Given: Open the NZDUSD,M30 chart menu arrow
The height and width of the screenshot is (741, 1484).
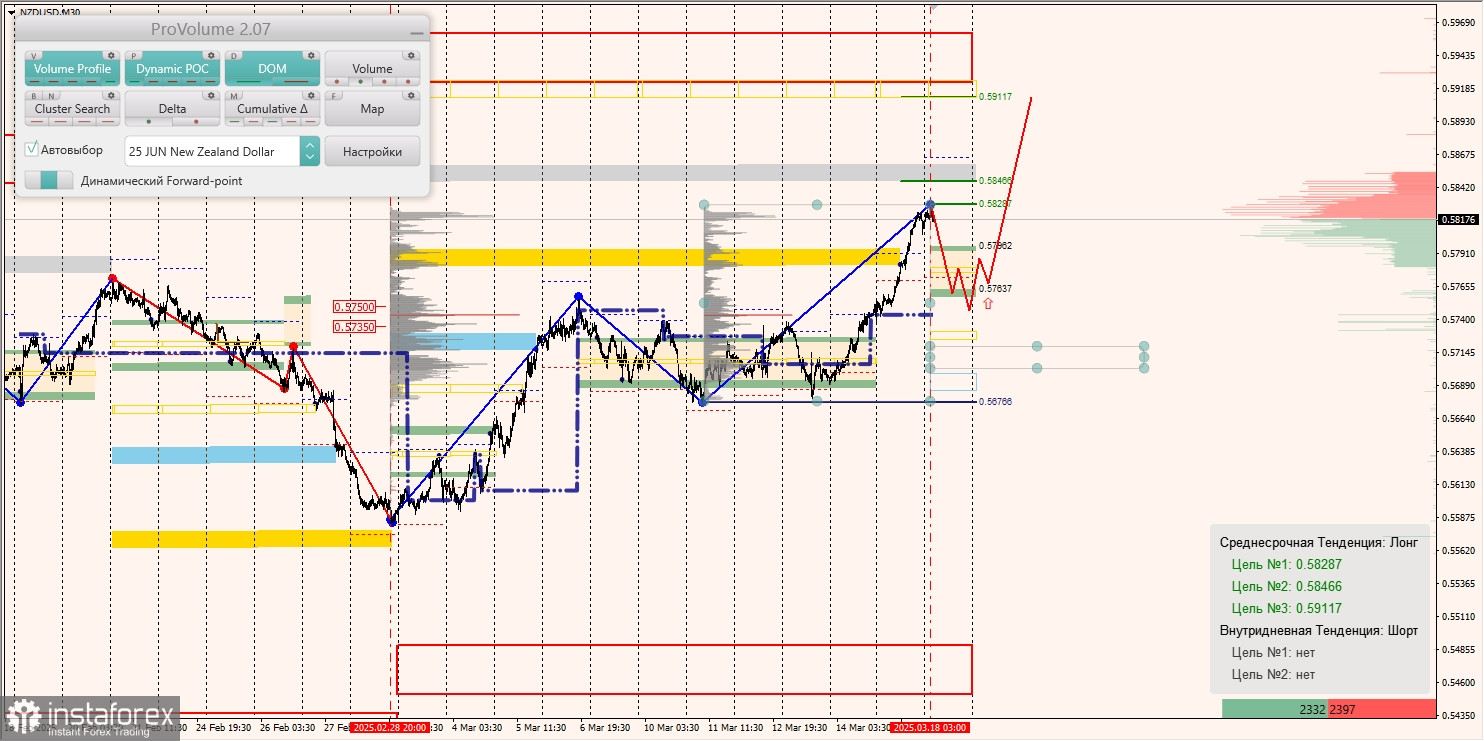Looking at the screenshot, I should pos(10,12).
